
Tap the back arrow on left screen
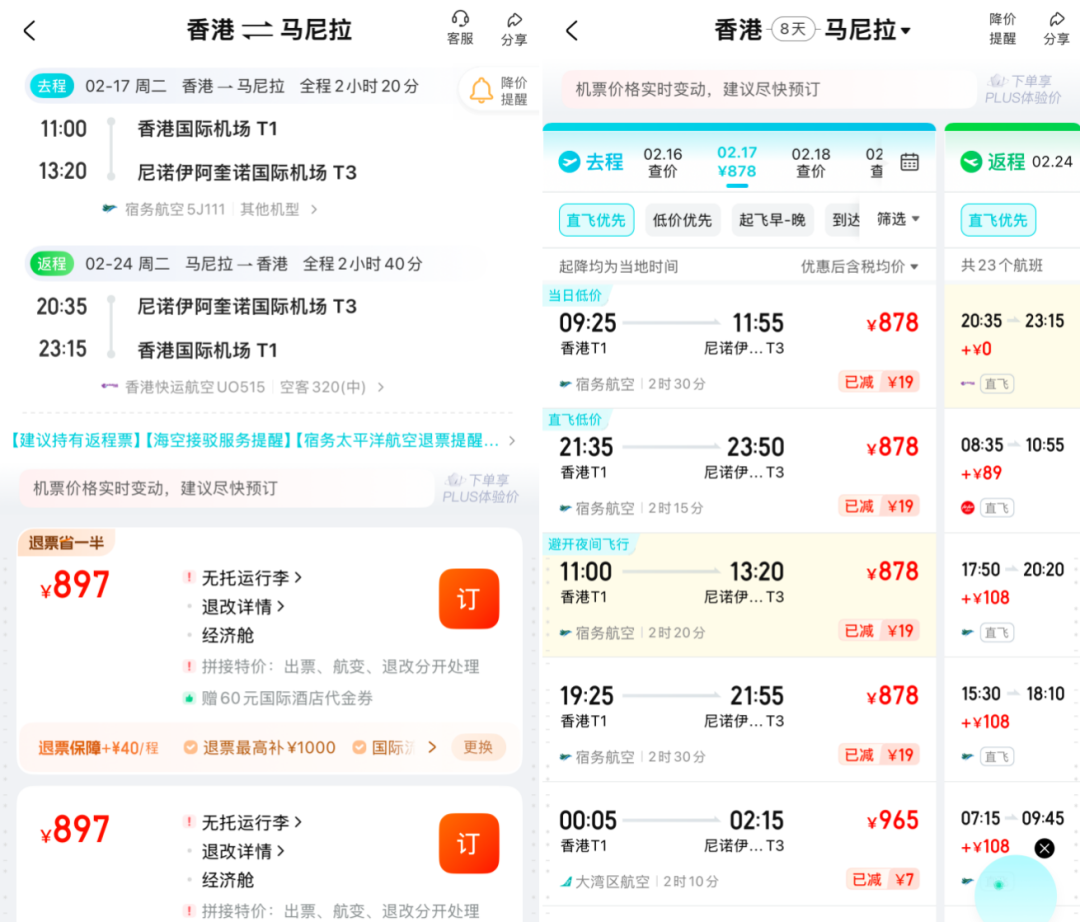pos(29,30)
